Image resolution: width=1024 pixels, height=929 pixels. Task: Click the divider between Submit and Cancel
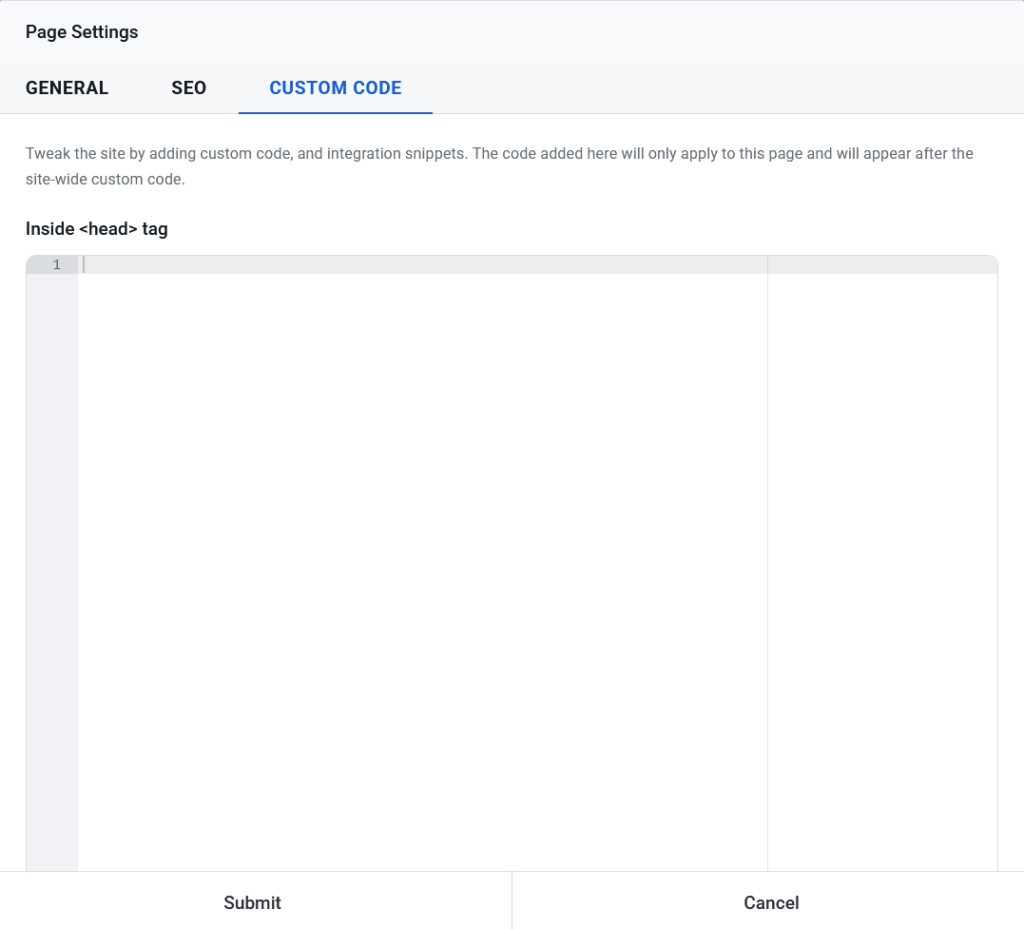[512, 901]
